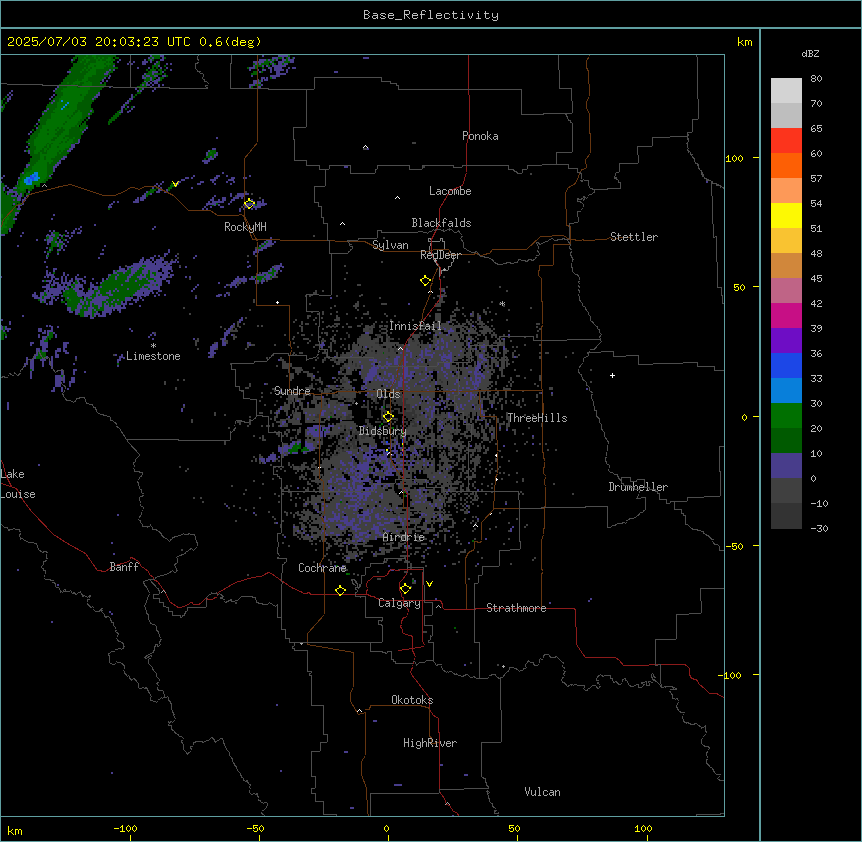Click the white plus marker northwest of Drumheller

(x=612, y=375)
